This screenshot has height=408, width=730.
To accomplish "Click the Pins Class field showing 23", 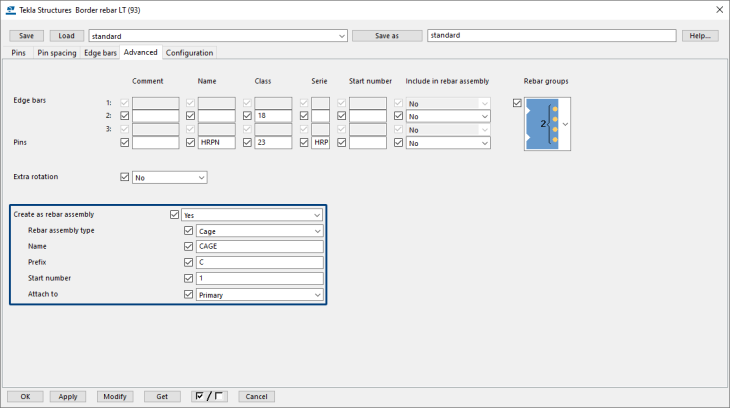I will pos(270,143).
